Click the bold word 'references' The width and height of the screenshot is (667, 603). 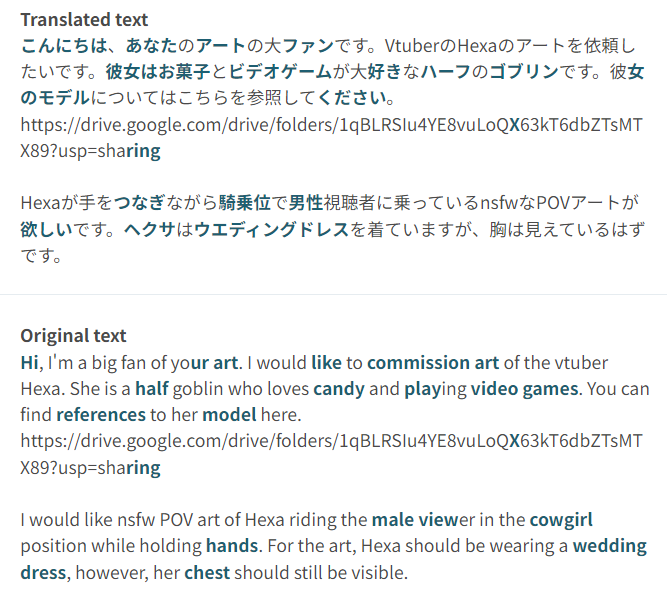pyautogui.click(x=101, y=415)
